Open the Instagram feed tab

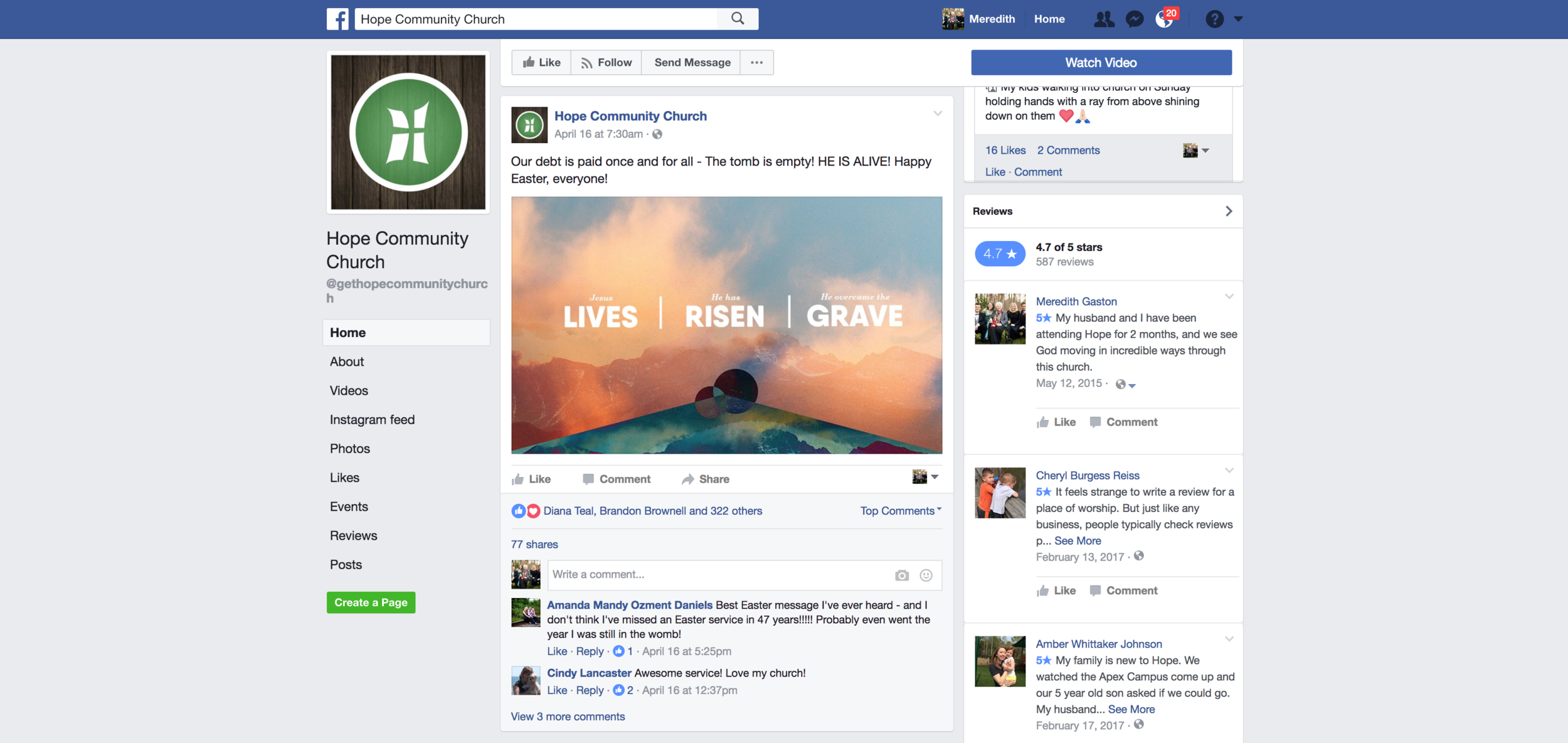(372, 419)
